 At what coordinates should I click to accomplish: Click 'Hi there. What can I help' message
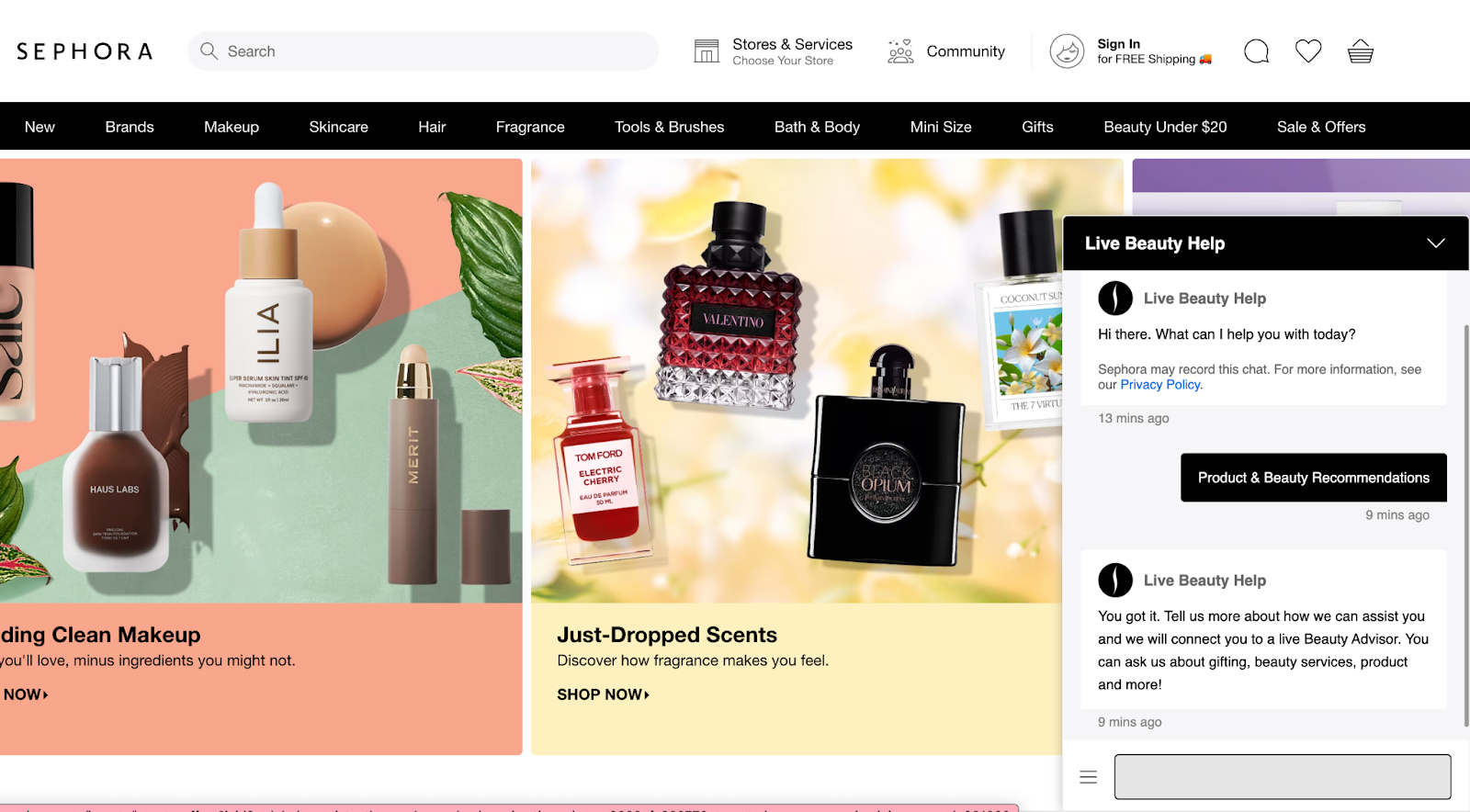[1227, 334]
